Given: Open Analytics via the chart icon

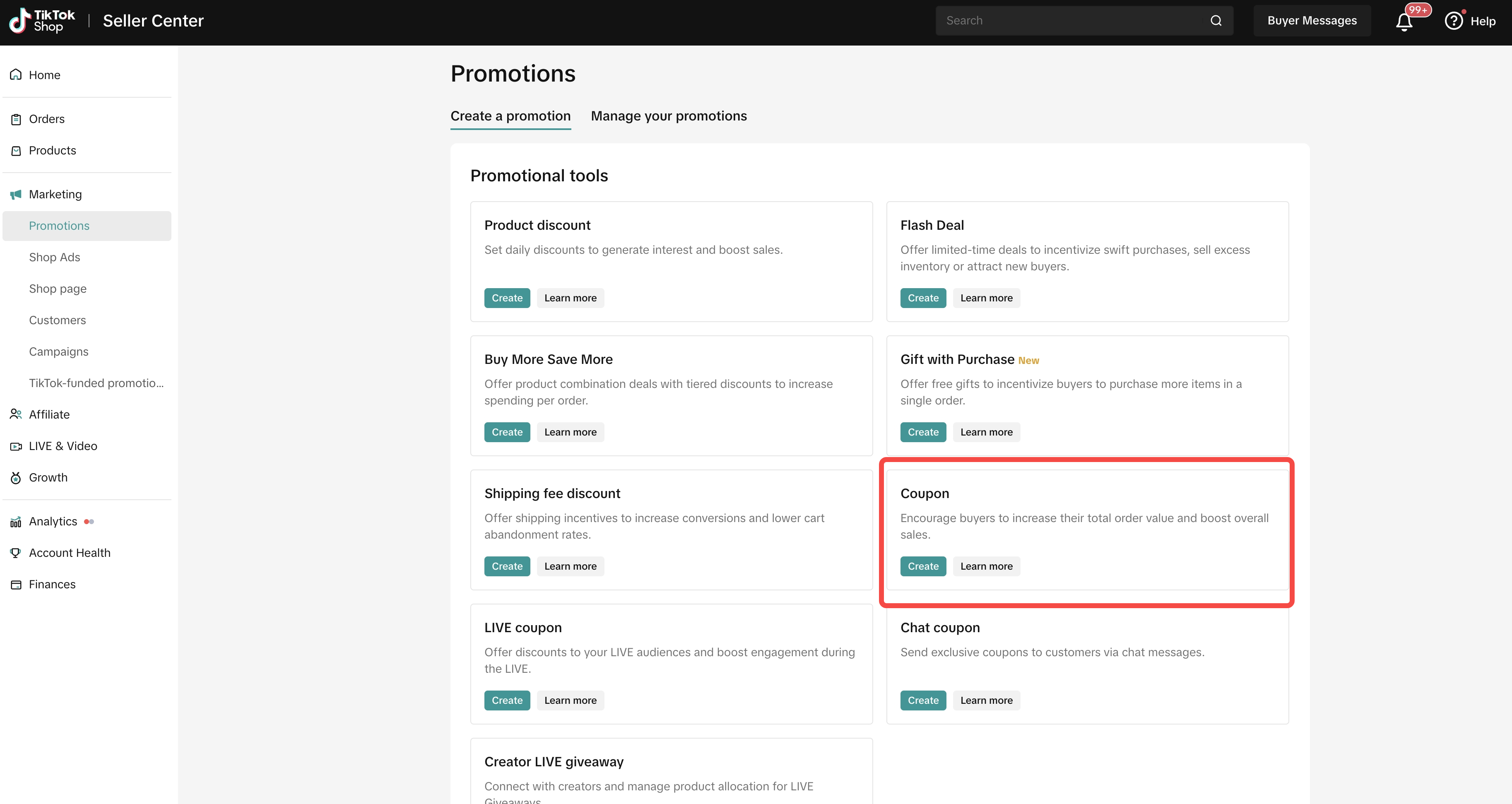Looking at the screenshot, I should click(x=16, y=522).
